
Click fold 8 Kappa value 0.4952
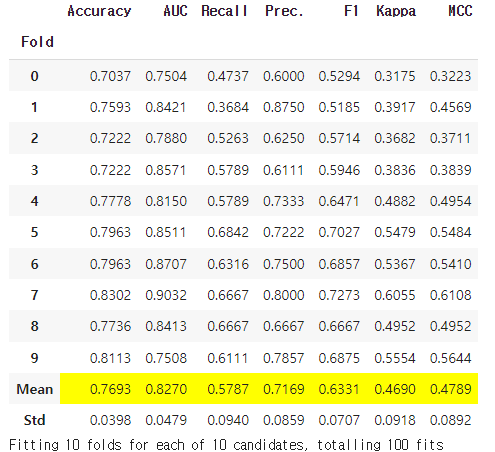[x=395, y=326]
